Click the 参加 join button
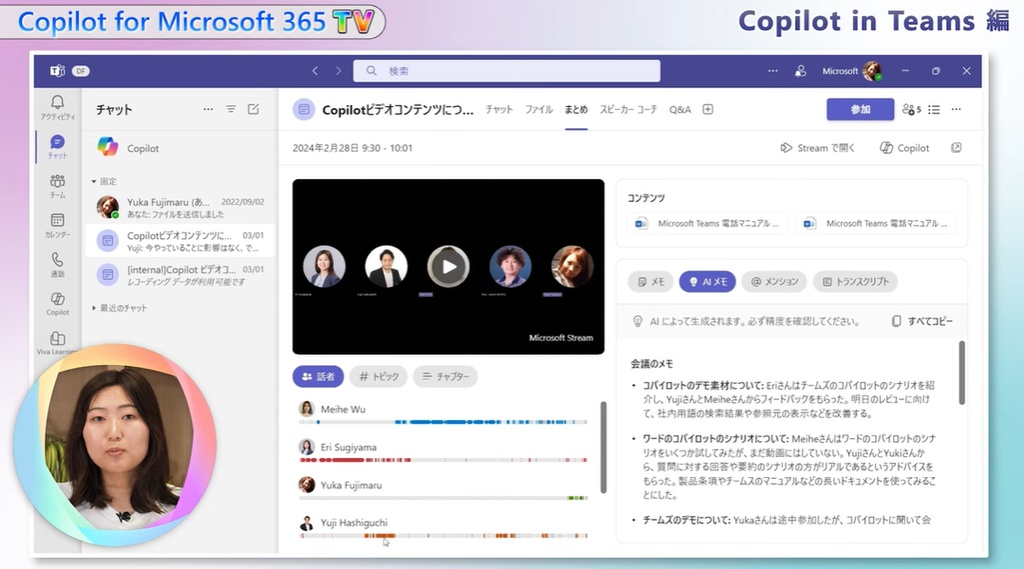 (860, 109)
